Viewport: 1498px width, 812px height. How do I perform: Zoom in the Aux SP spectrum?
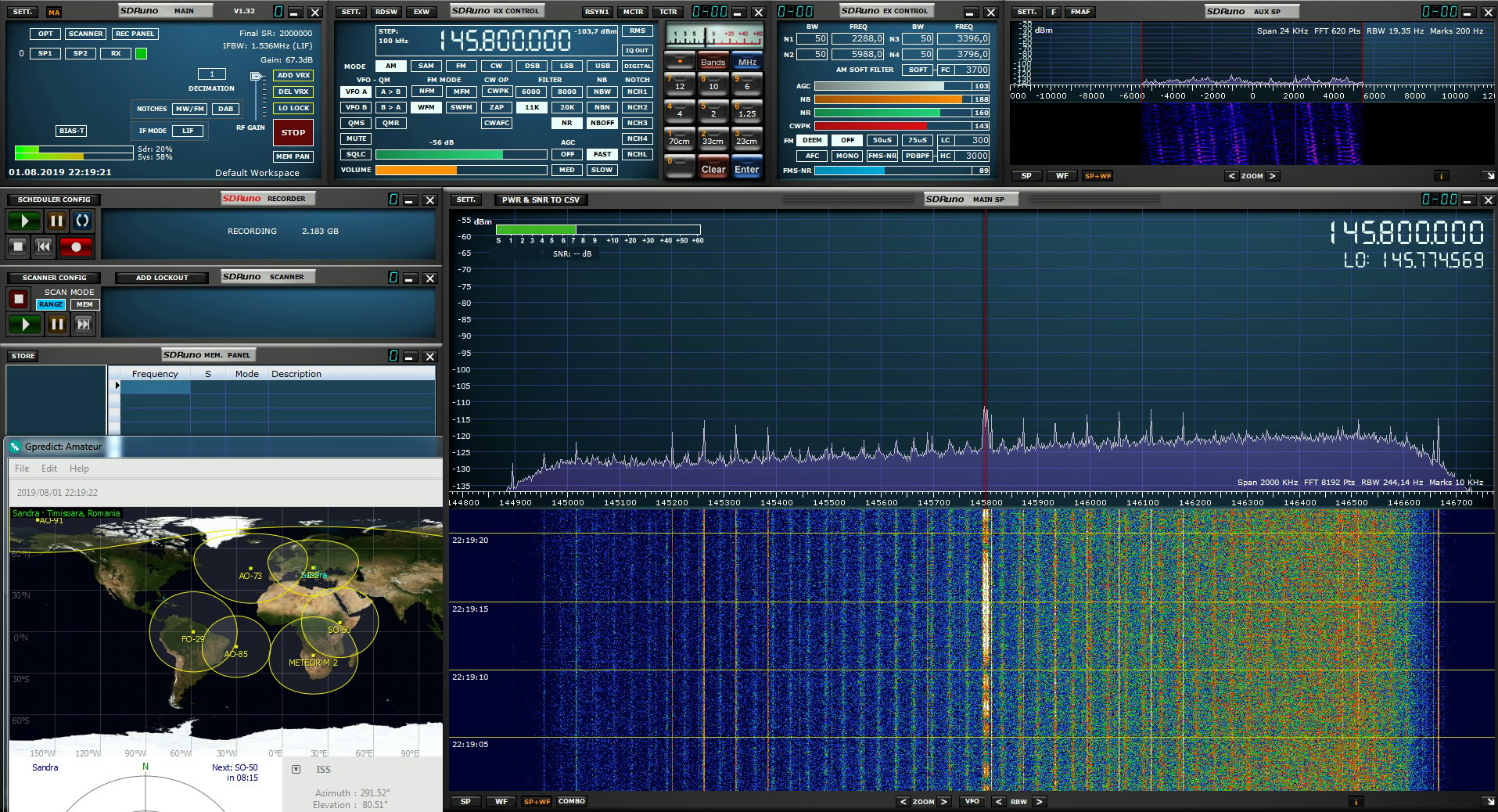click(1272, 176)
